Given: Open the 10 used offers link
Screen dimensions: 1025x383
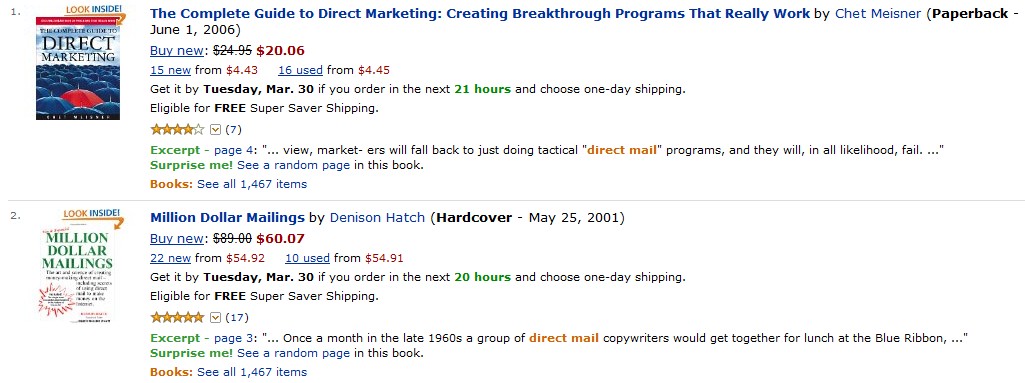Looking at the screenshot, I should click(x=307, y=258).
